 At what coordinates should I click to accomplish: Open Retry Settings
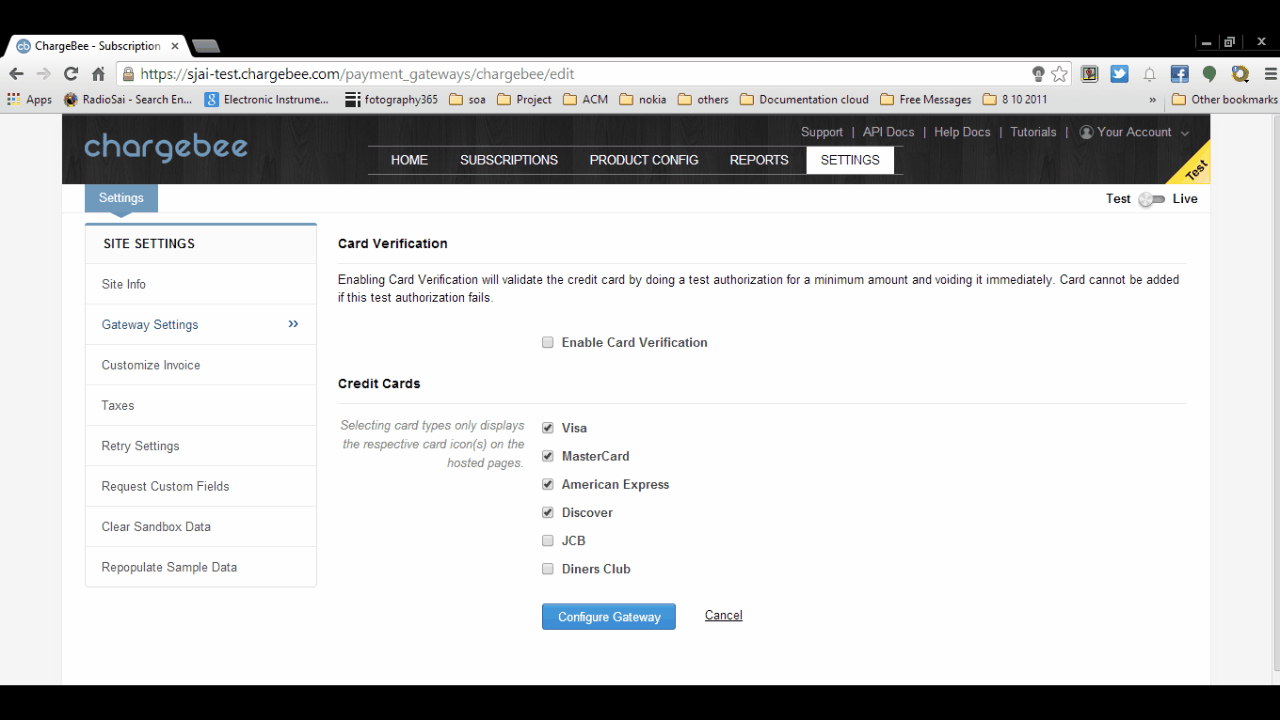[x=201, y=446]
